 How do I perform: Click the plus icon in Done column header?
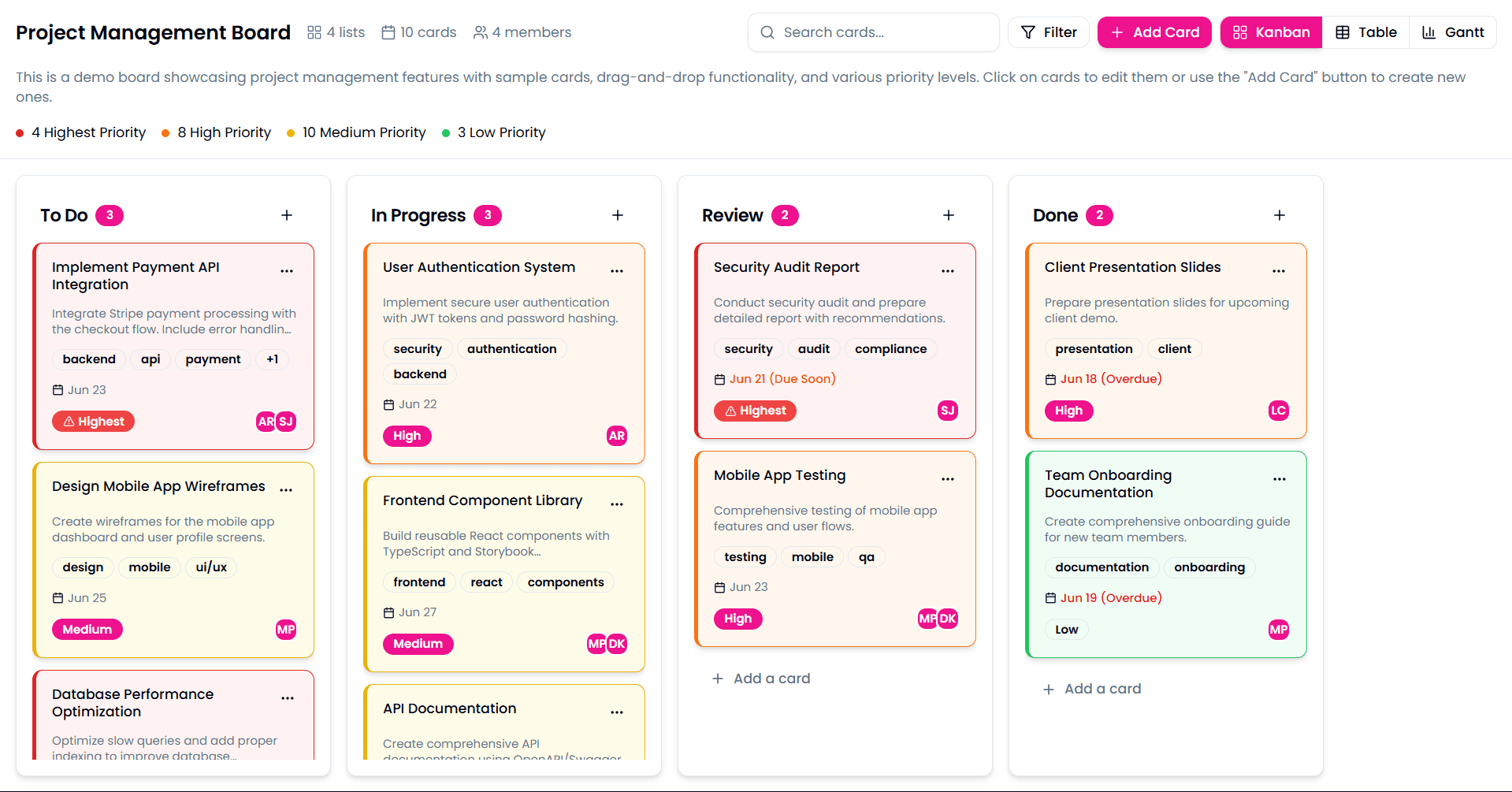click(1280, 215)
